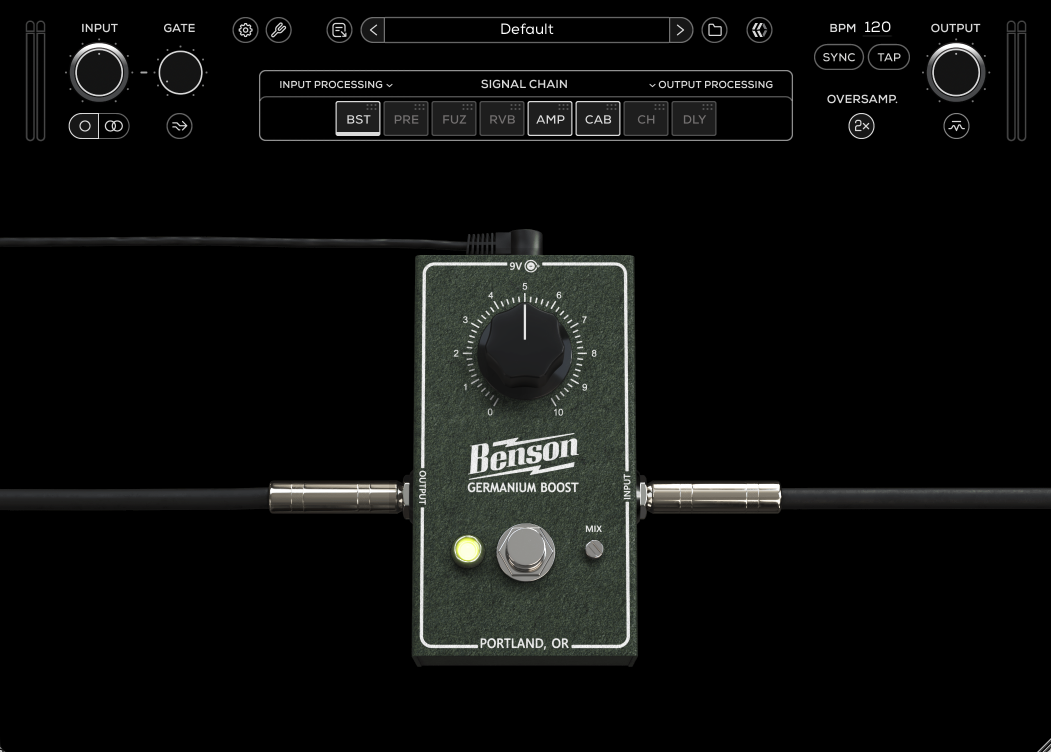
Task: Select the AMP module in signal chain
Action: pos(550,119)
